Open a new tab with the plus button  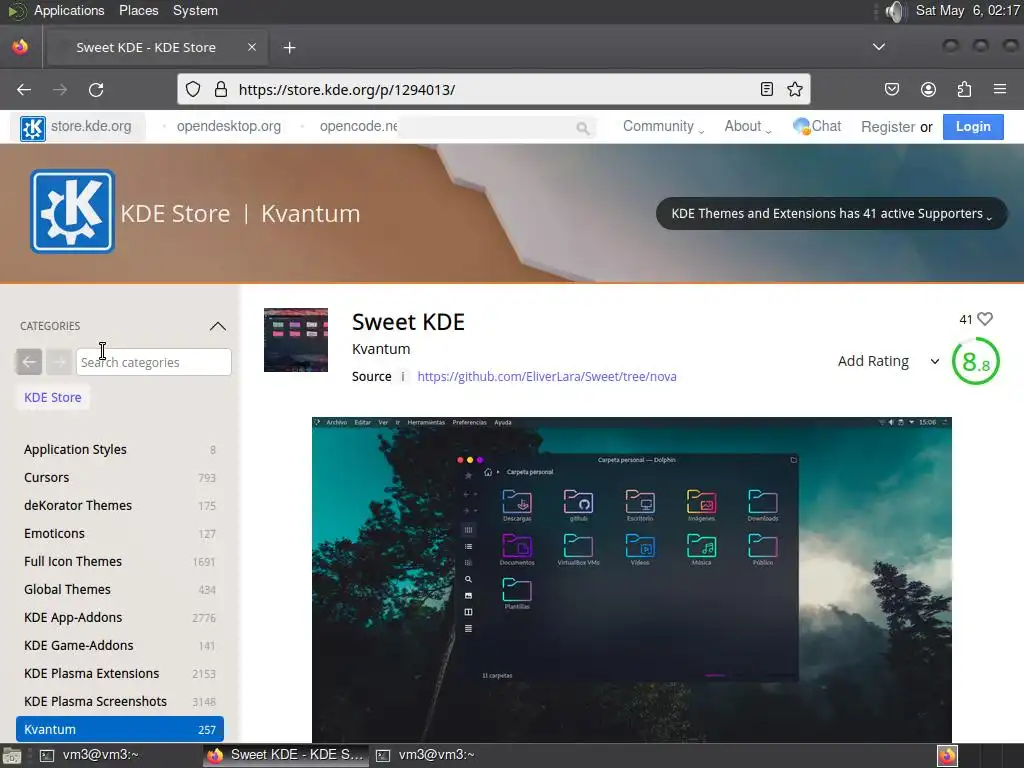289,48
